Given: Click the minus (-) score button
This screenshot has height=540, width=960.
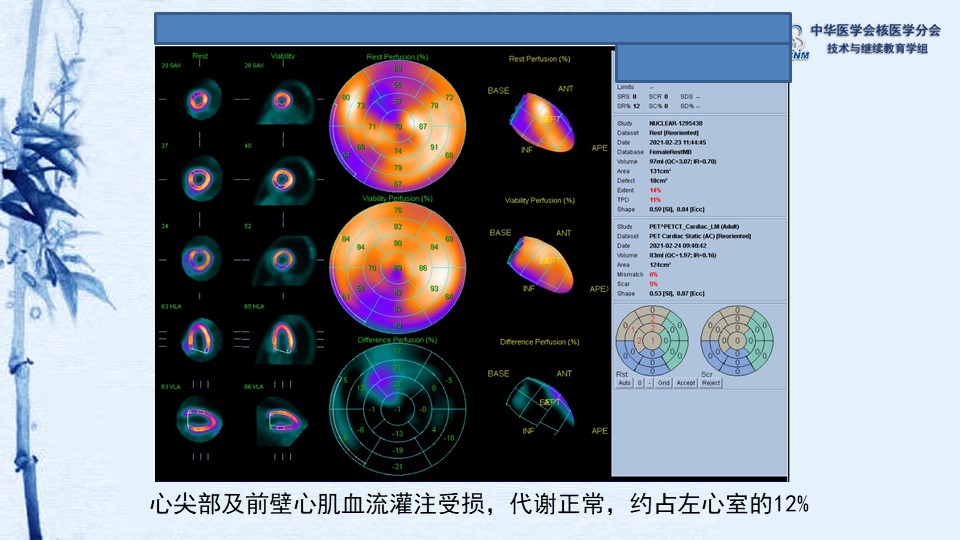Looking at the screenshot, I should point(650,383).
